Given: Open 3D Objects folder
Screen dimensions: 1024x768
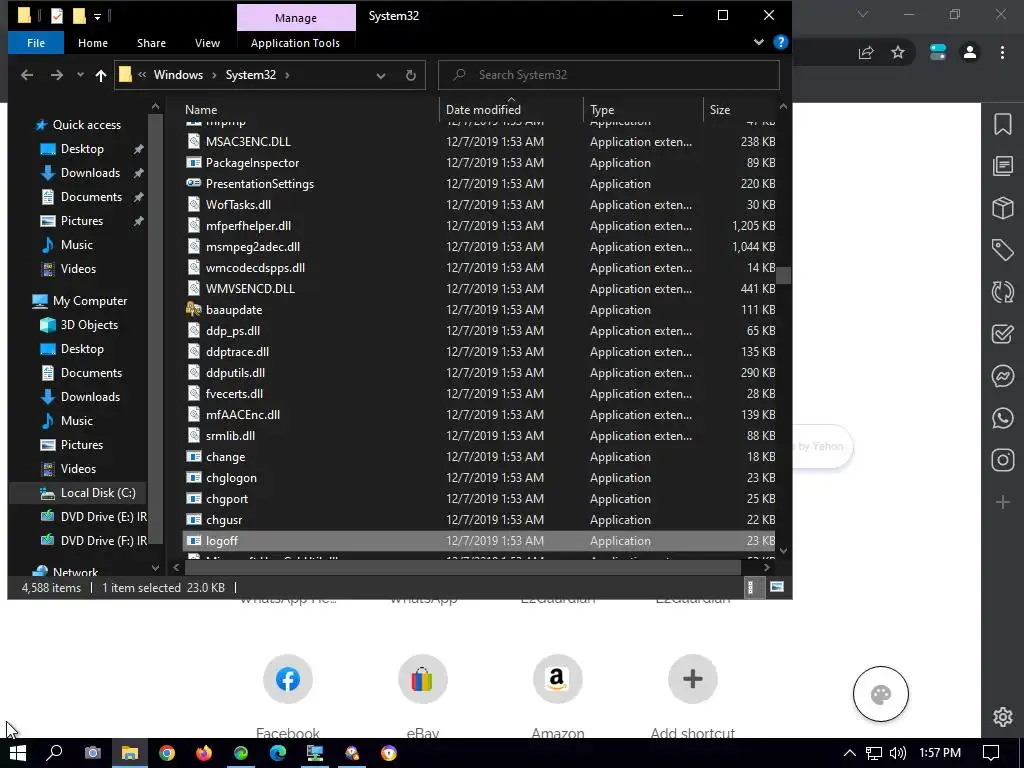Looking at the screenshot, I should (x=89, y=325).
